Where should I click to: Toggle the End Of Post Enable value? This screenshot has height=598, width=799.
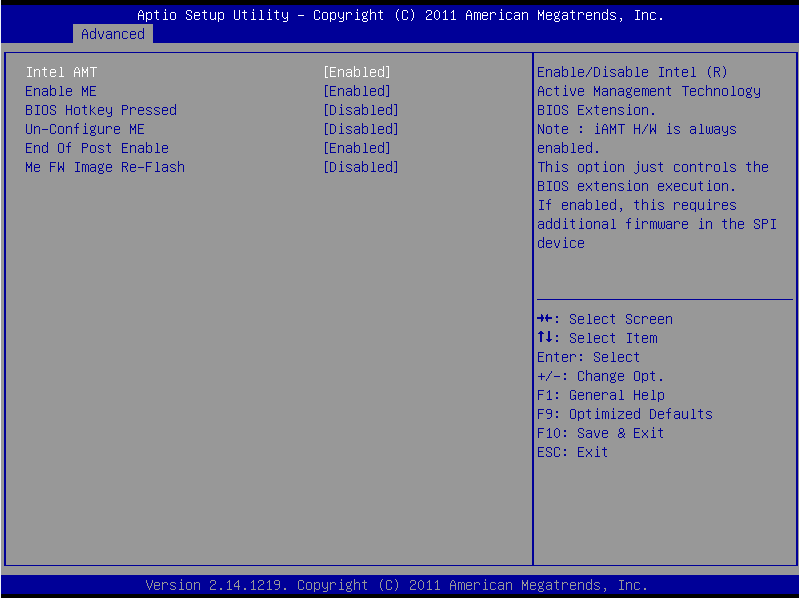pos(357,148)
